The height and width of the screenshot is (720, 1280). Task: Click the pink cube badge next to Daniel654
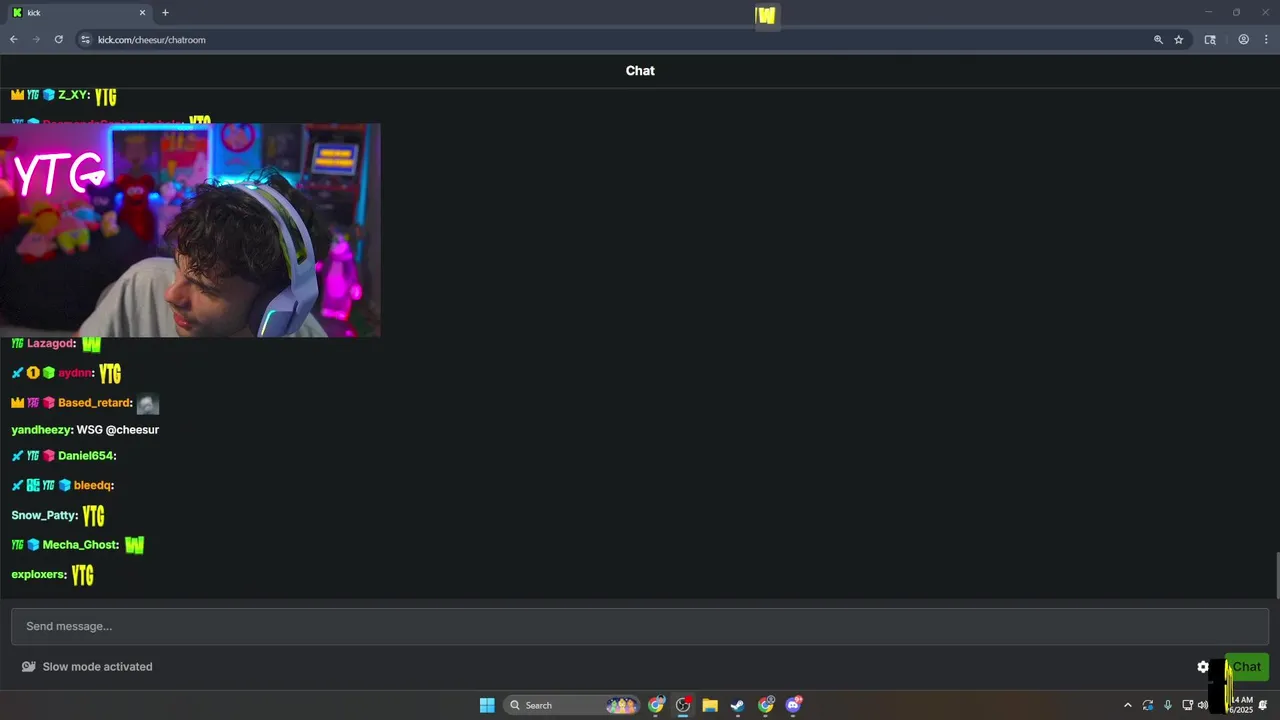click(x=48, y=456)
